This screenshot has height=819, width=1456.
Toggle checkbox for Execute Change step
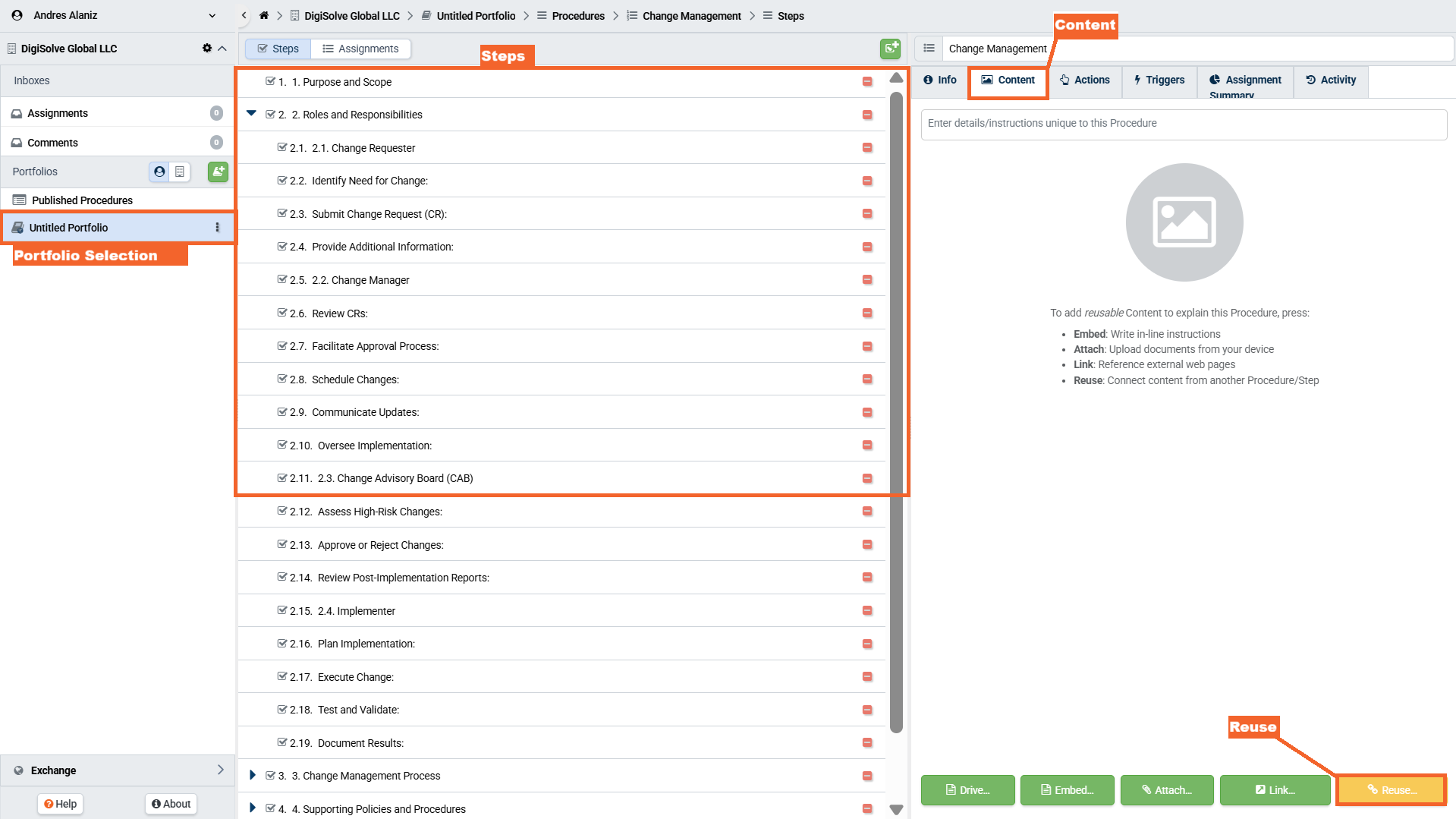click(282, 676)
